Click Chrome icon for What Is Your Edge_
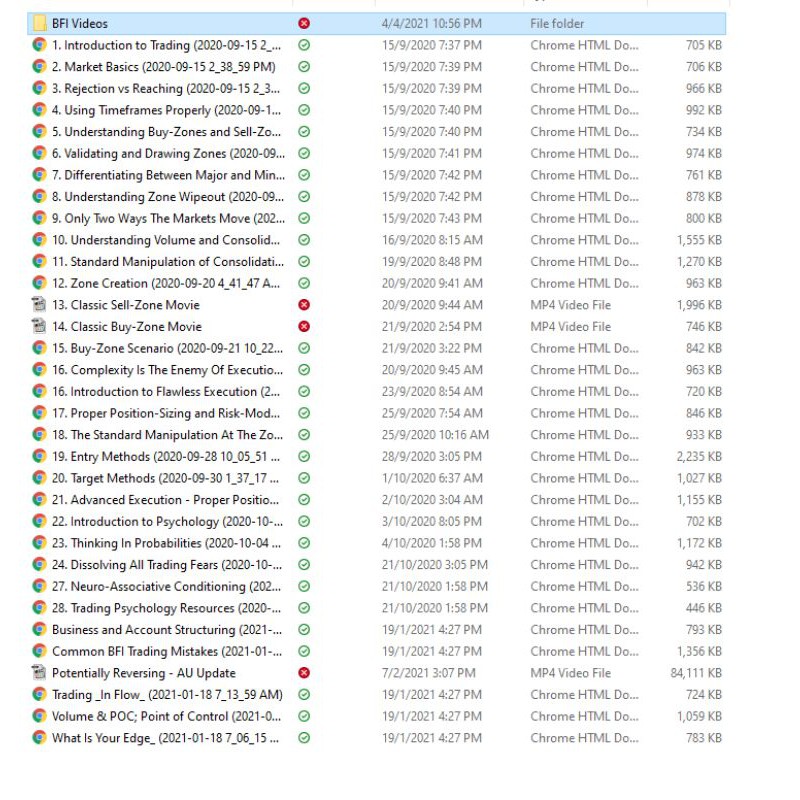The height and width of the screenshot is (800, 800). 39,738
